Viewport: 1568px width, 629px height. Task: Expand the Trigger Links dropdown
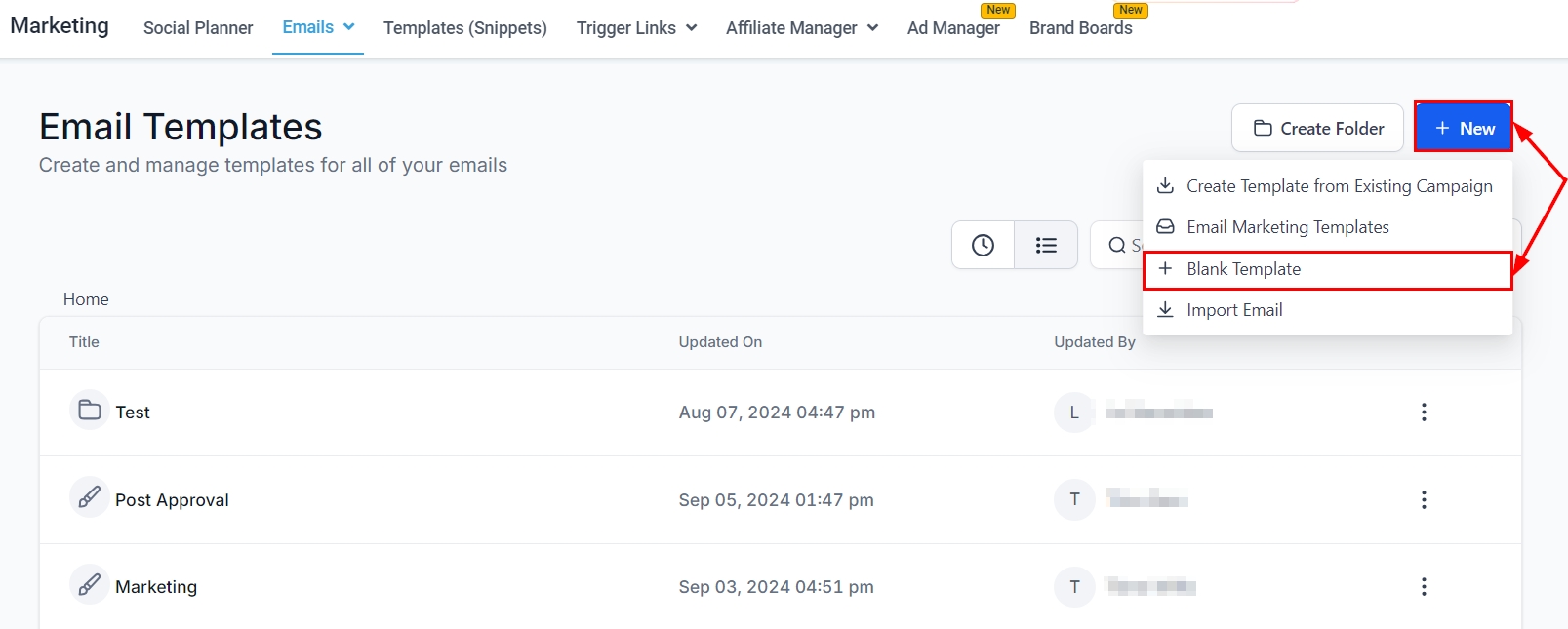636,28
